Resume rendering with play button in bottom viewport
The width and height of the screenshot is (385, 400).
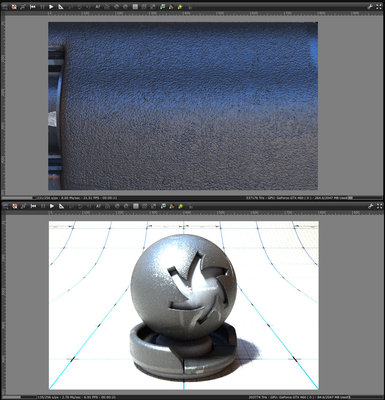pos(51,206)
